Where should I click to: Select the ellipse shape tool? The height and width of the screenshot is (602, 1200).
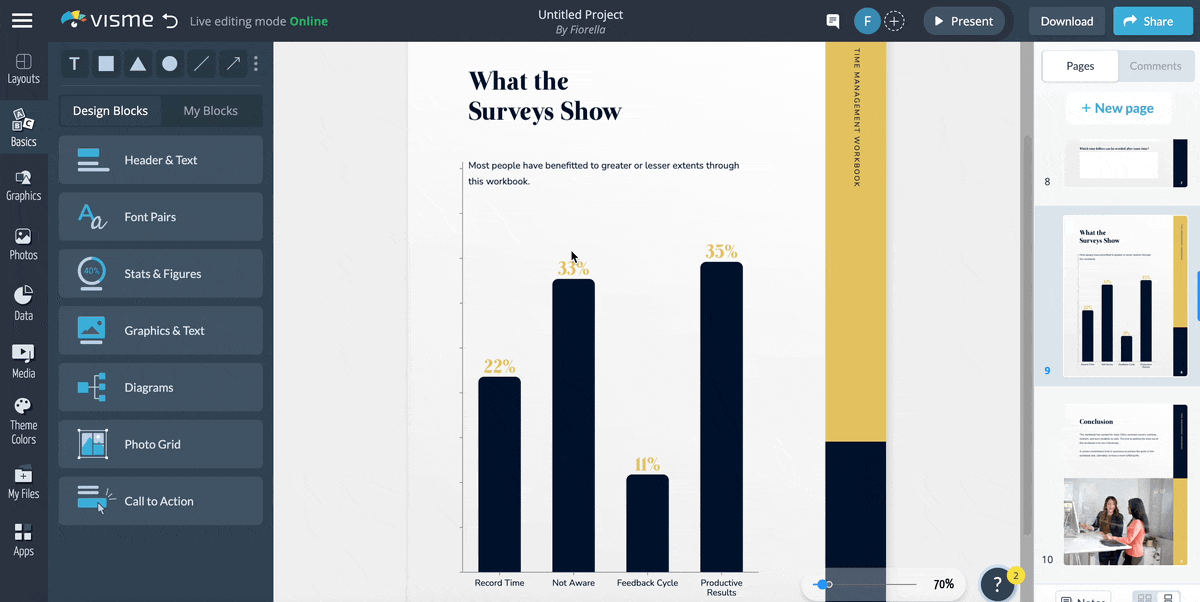pos(169,63)
